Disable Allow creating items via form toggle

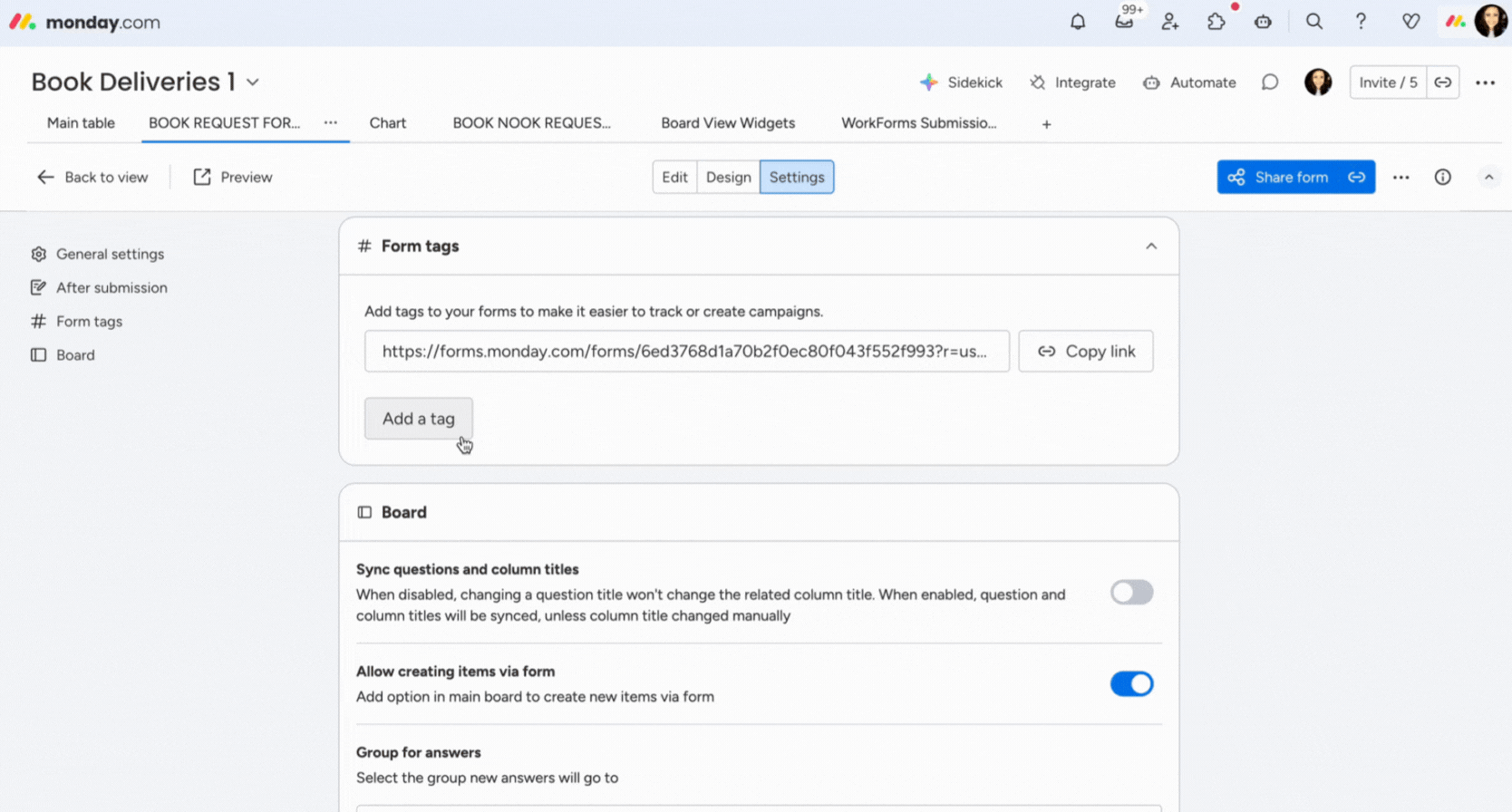click(1131, 683)
